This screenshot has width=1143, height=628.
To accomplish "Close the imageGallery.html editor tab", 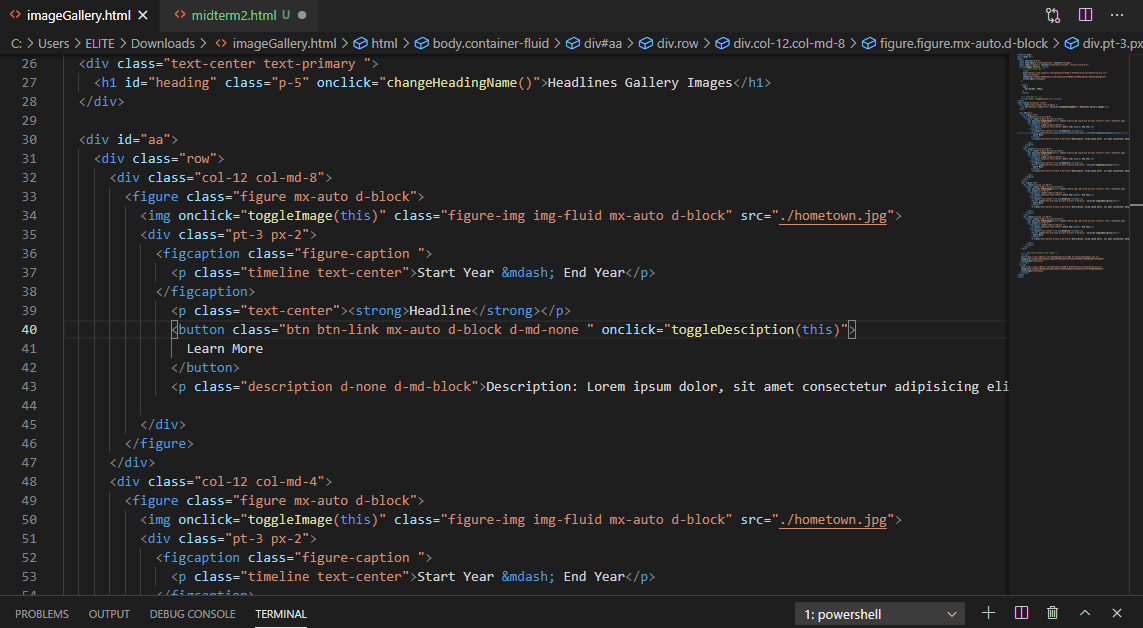I will 143,15.
